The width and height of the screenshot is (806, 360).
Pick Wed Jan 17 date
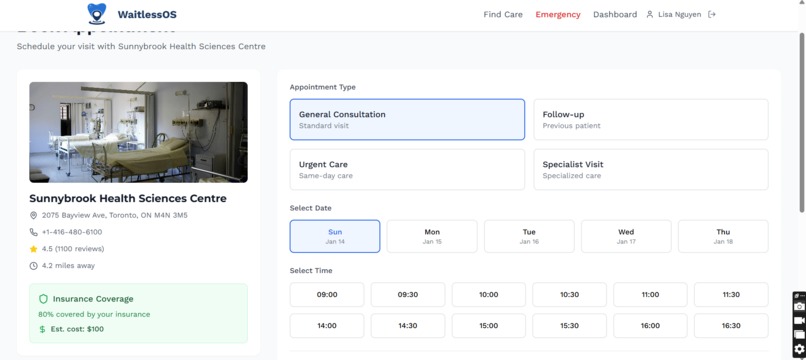click(x=626, y=236)
